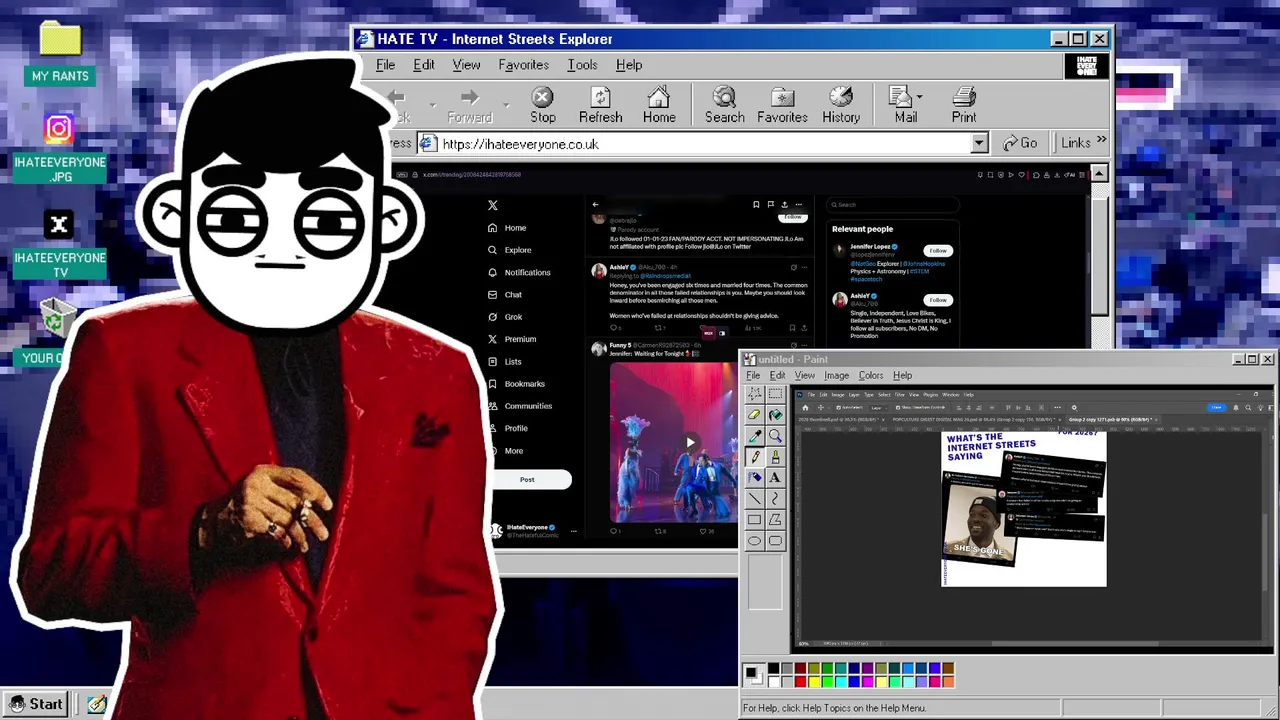Image resolution: width=1280 pixels, height=720 pixels.
Task: Click the Stop icon in browser toolbar
Action: 543,104
